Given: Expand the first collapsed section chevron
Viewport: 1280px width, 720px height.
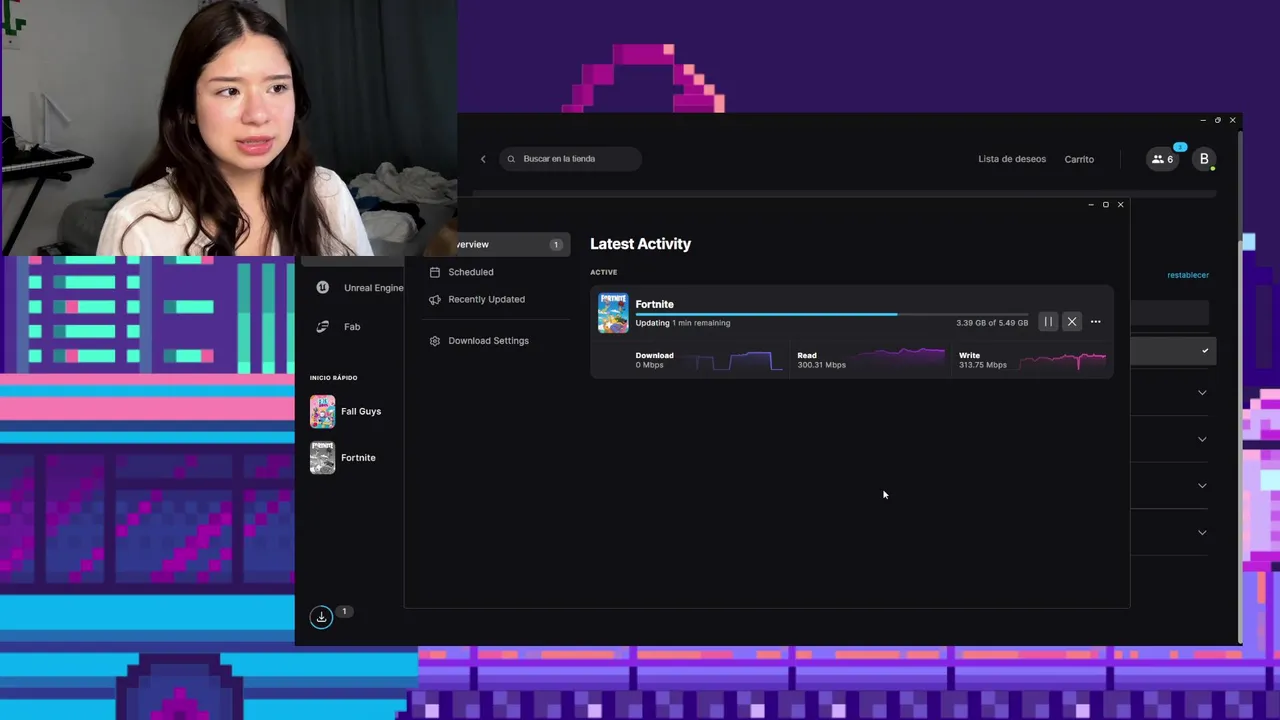Looking at the screenshot, I should coord(1202,393).
